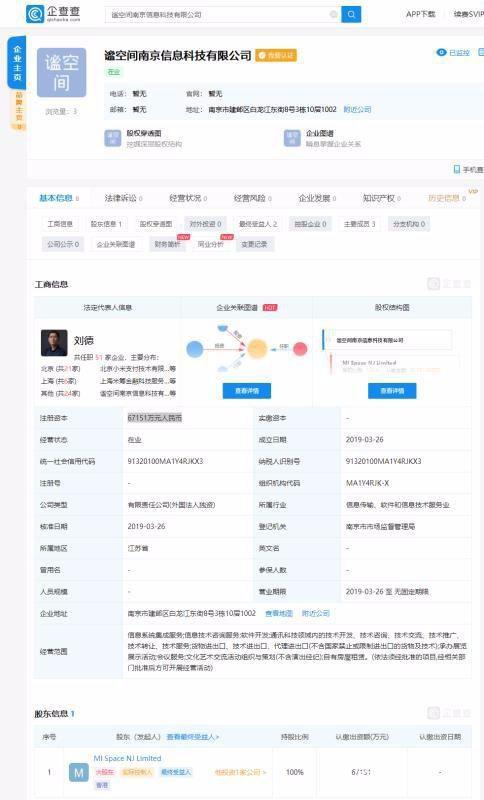The width and height of the screenshot is (484, 800).
Task: Click the orange center node in relation graph
Action: point(258,348)
